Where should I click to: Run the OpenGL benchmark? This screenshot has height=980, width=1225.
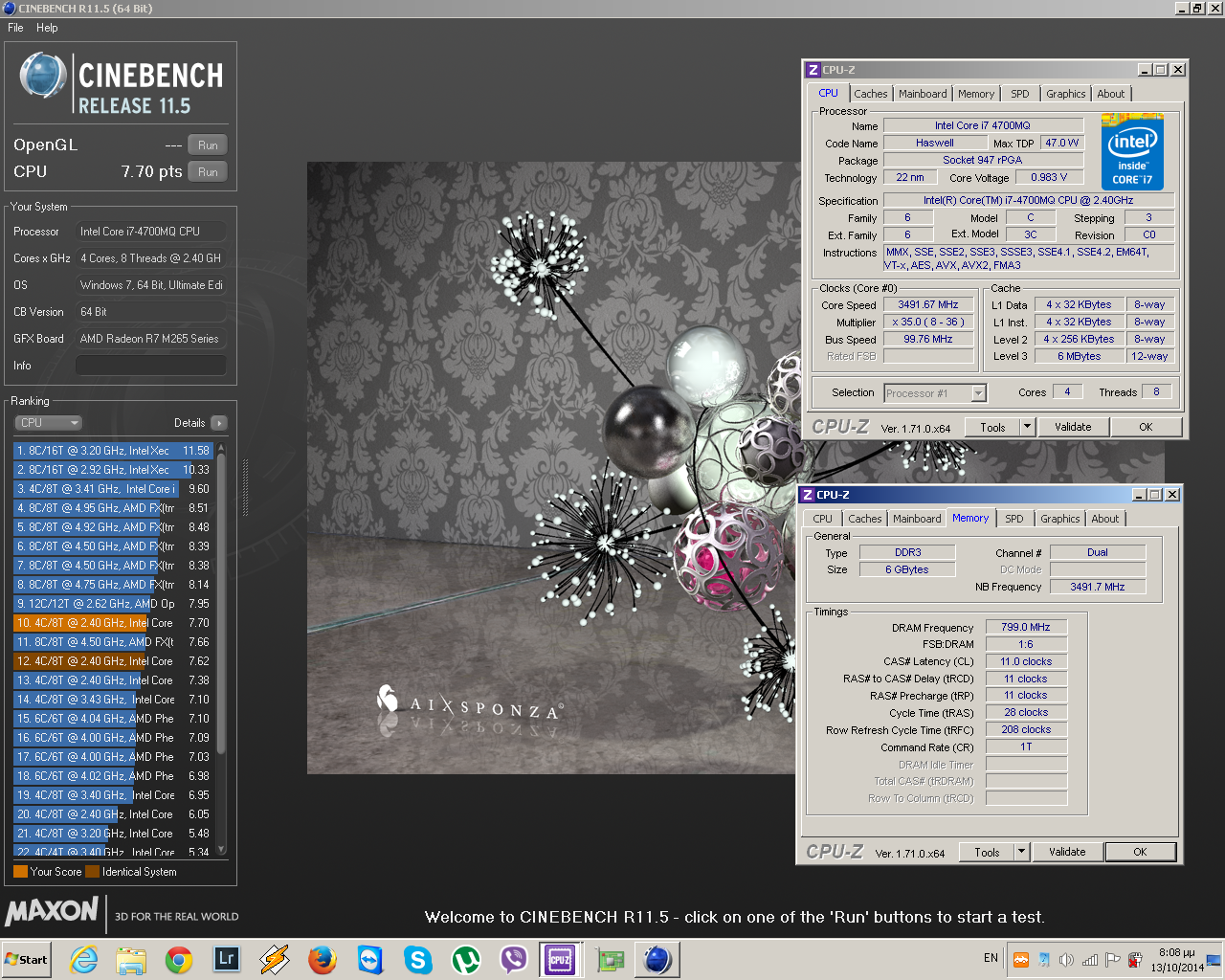(x=208, y=145)
